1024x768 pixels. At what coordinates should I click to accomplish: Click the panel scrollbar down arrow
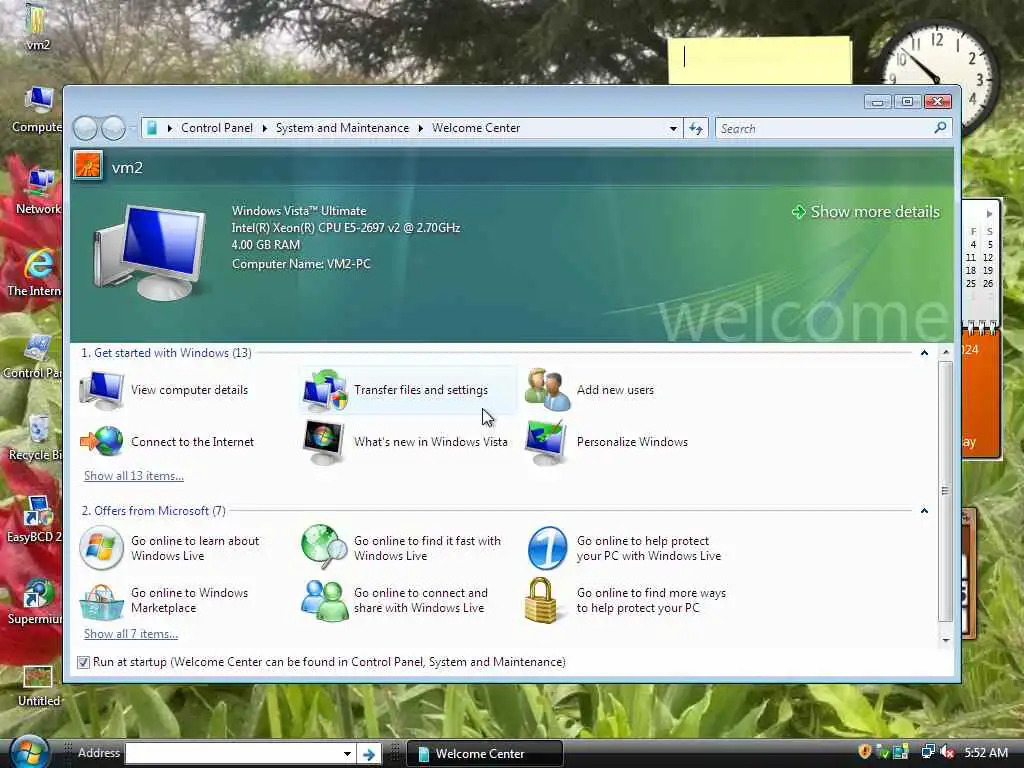[x=946, y=640]
